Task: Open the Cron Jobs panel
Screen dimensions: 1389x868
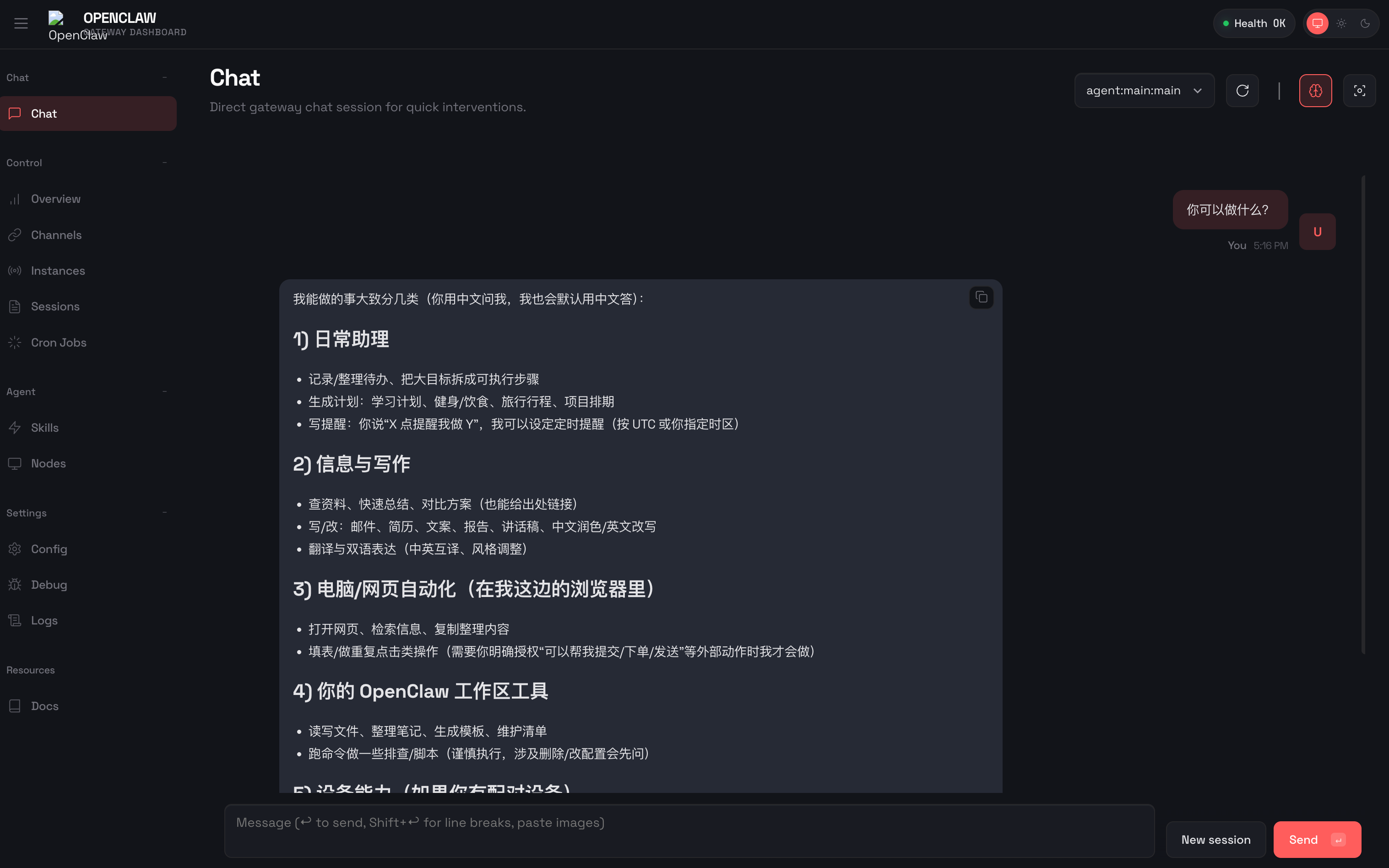Action: (x=58, y=342)
